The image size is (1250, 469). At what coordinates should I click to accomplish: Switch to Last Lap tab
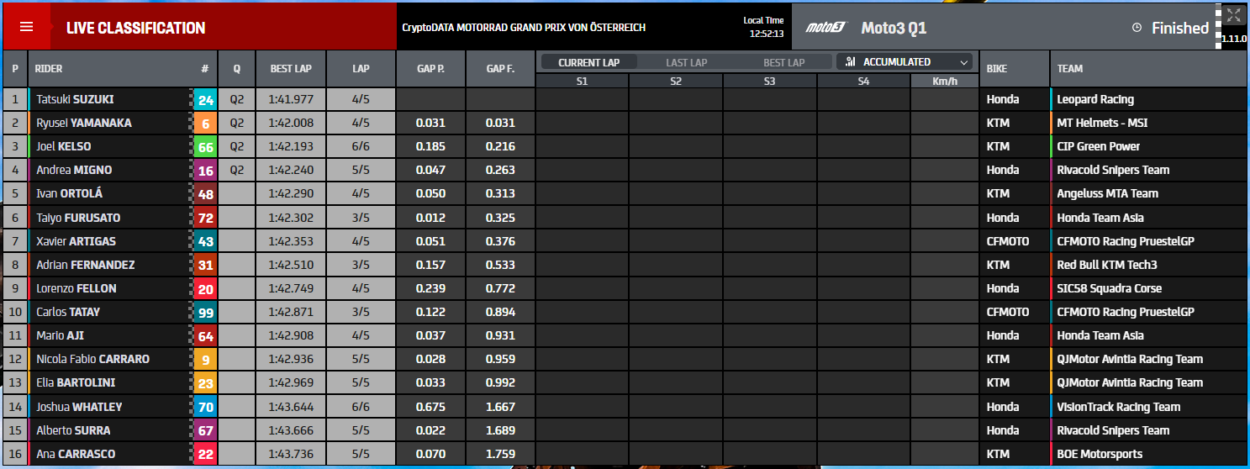coord(686,62)
